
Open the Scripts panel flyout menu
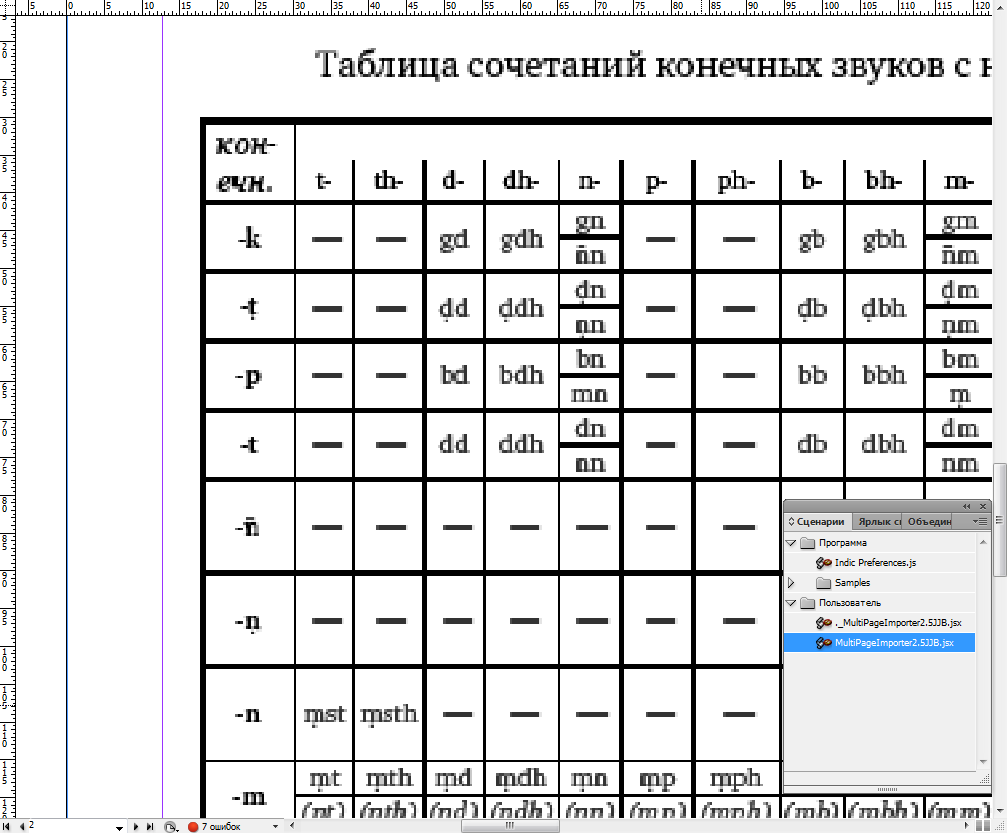[980, 522]
